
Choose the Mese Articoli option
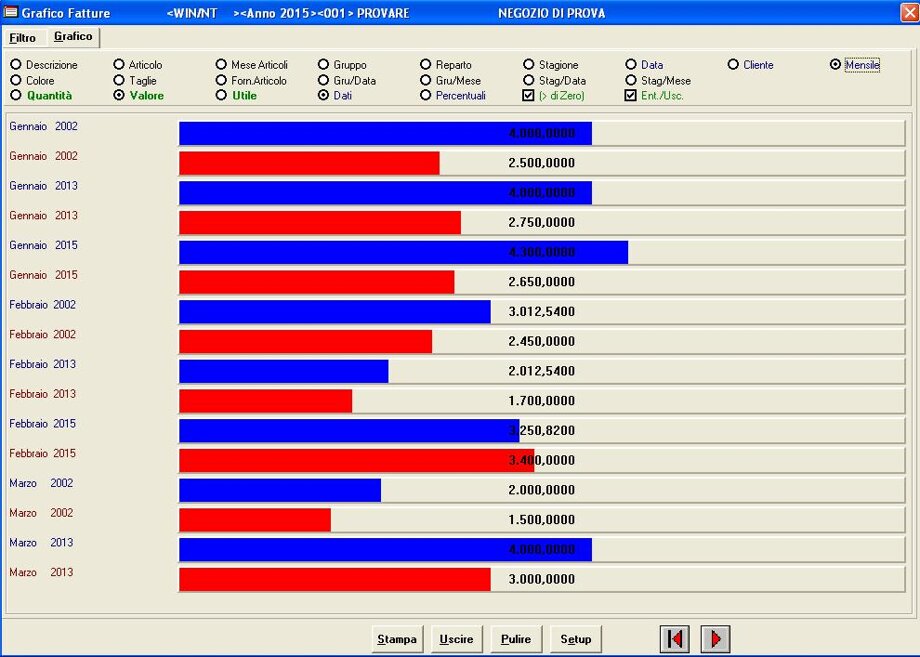click(x=221, y=65)
